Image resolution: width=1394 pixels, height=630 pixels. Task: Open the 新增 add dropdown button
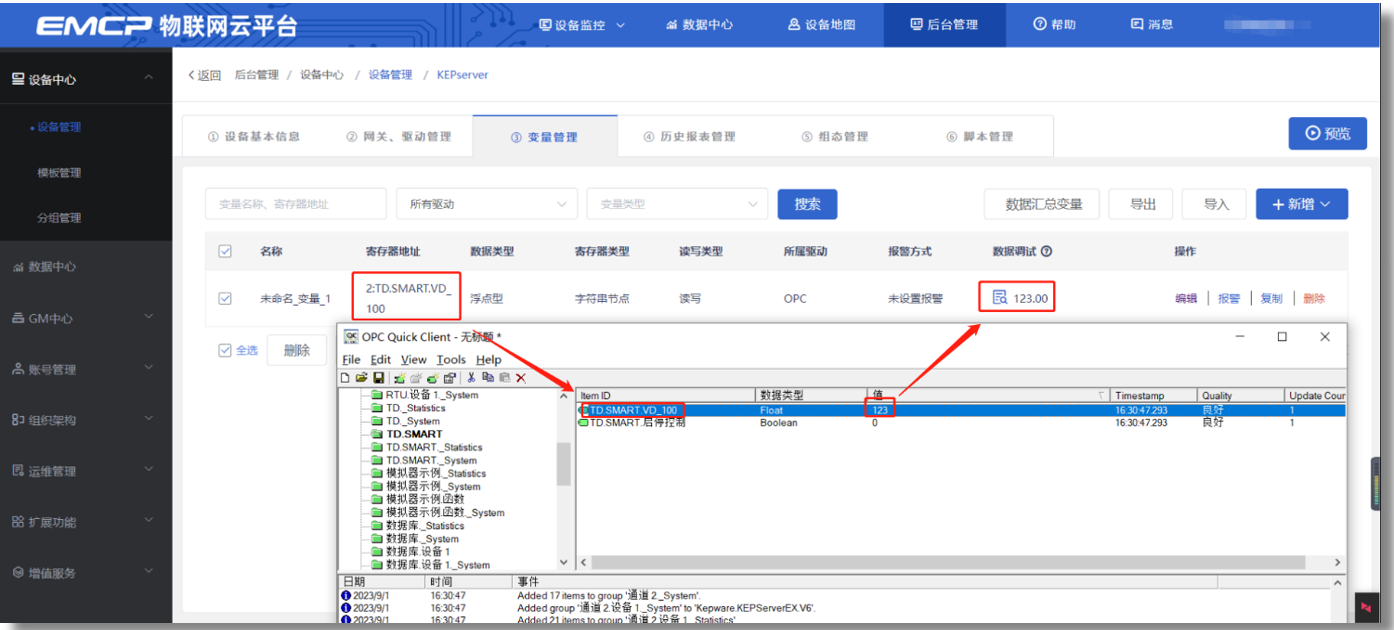click(x=1302, y=204)
